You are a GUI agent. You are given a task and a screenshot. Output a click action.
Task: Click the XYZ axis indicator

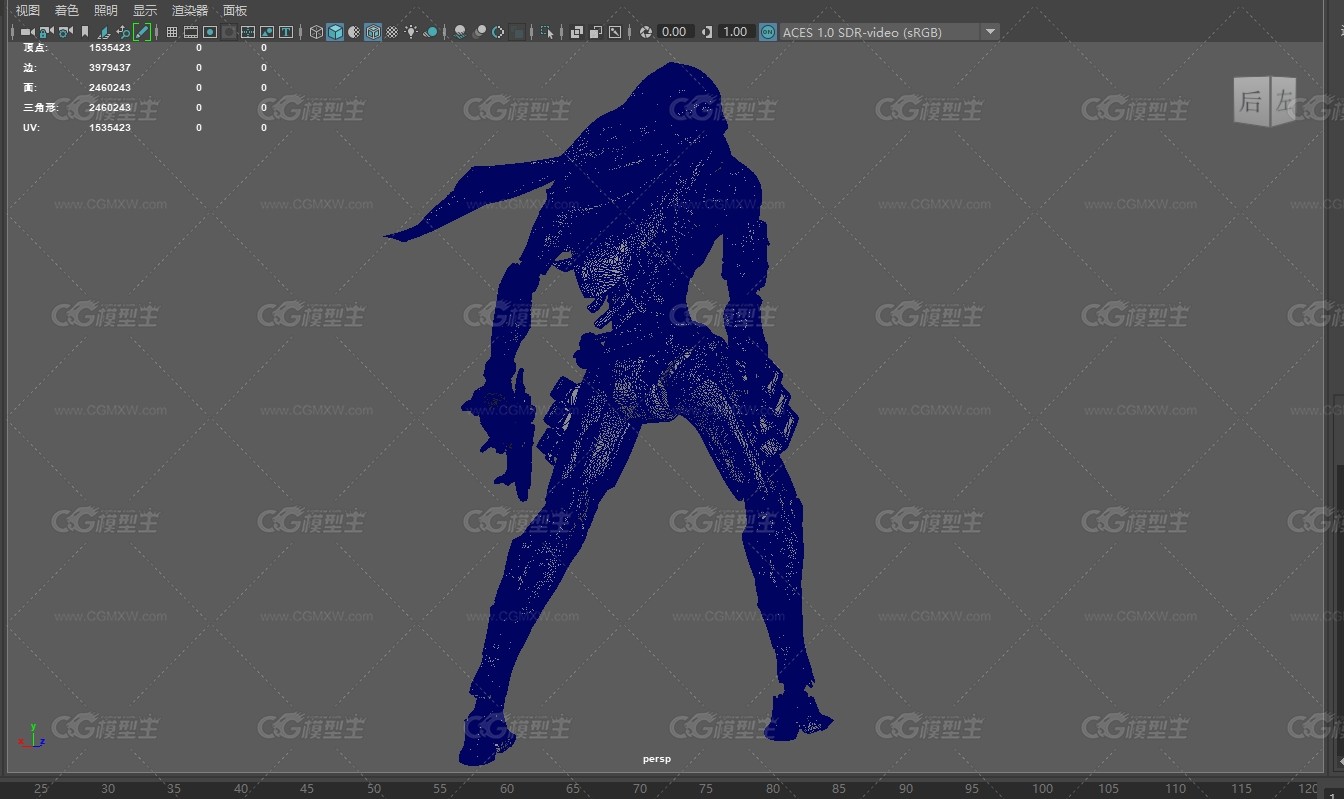(x=32, y=736)
